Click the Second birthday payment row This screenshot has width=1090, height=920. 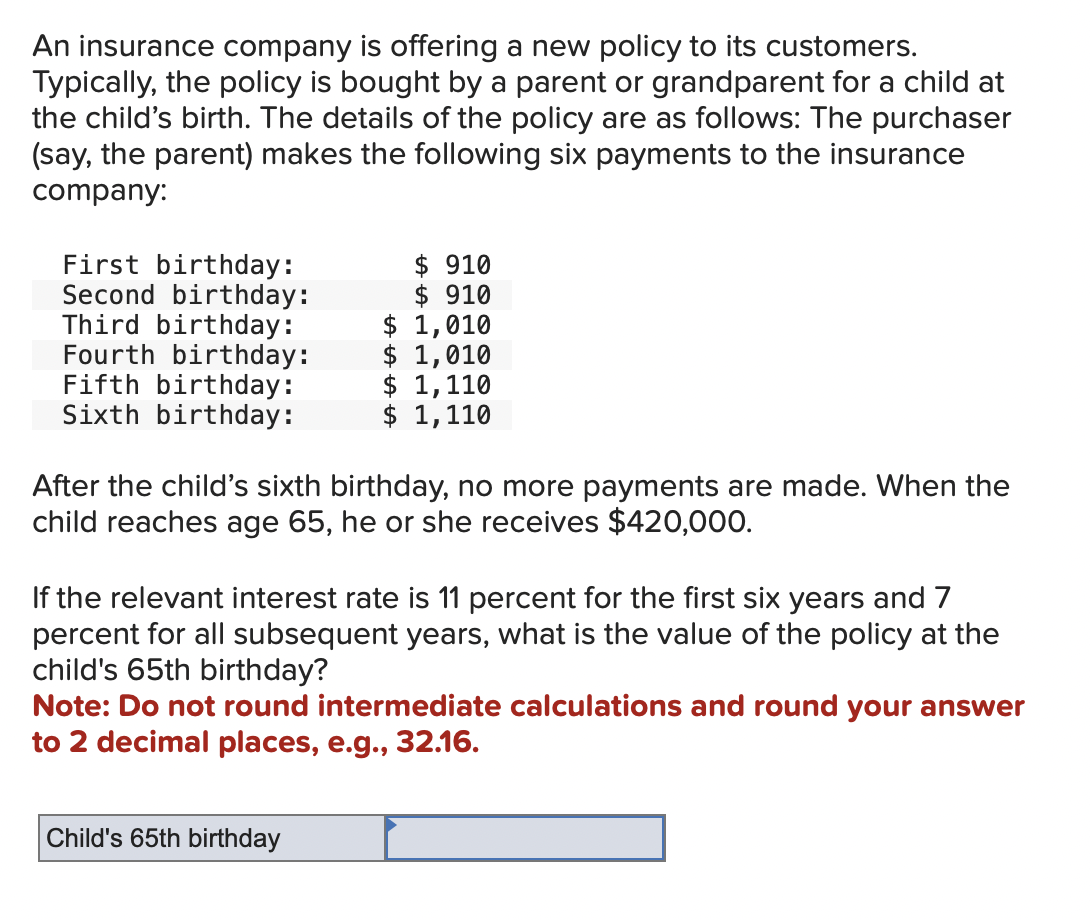[272, 295]
